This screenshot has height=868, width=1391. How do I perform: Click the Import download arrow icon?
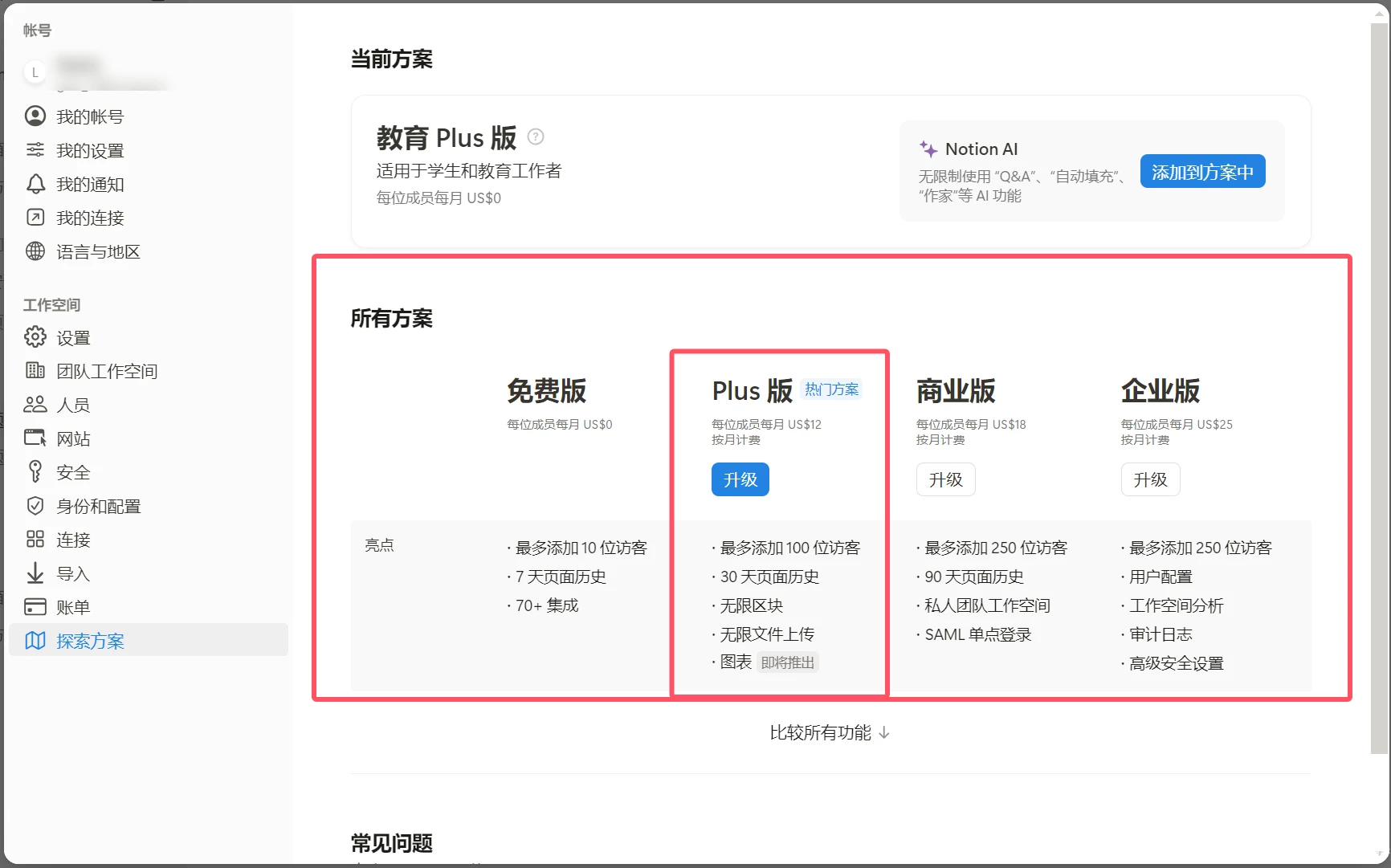click(35, 573)
